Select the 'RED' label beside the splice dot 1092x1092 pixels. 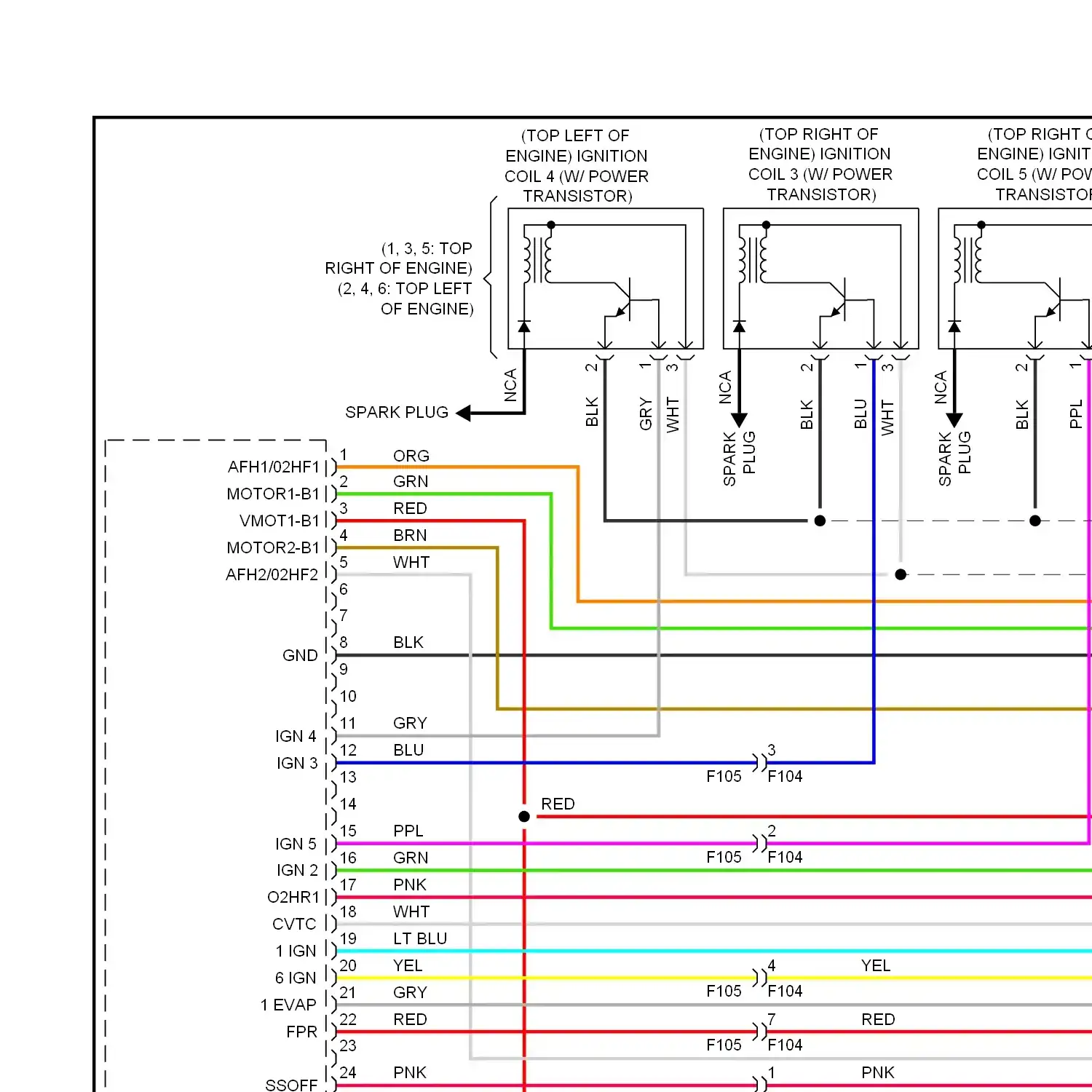pos(558,804)
